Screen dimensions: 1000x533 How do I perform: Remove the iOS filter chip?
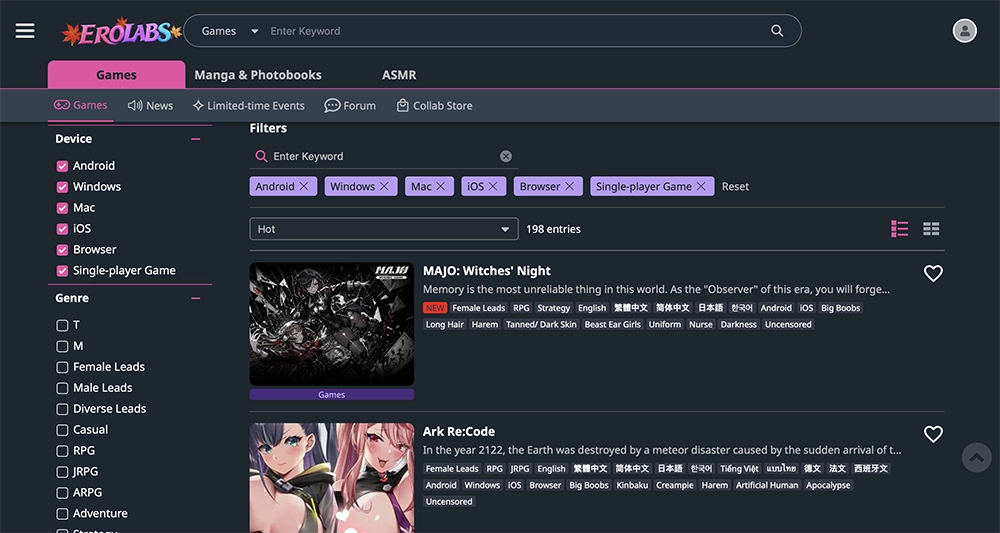coord(493,186)
